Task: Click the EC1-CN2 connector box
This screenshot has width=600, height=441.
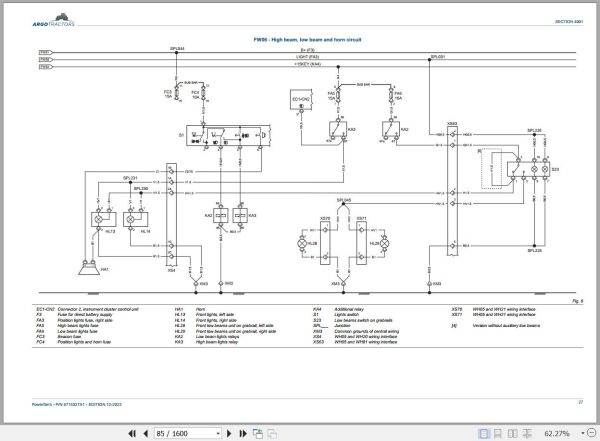Action: (x=302, y=100)
